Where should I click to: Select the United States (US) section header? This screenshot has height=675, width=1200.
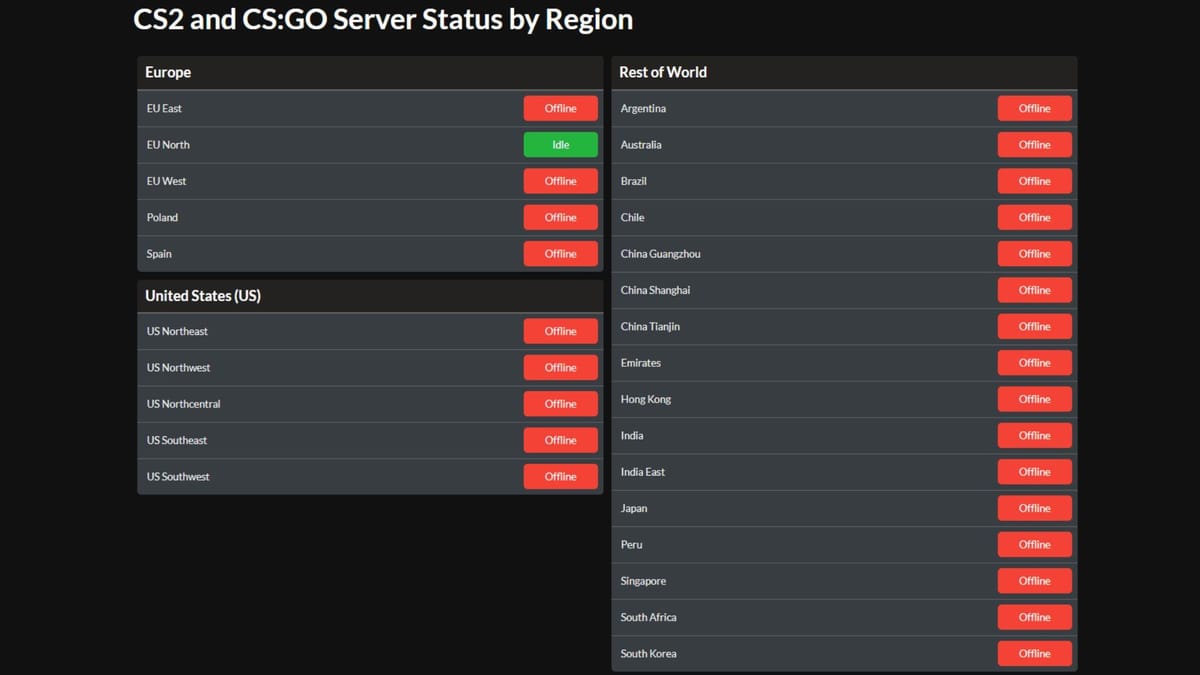coord(370,296)
